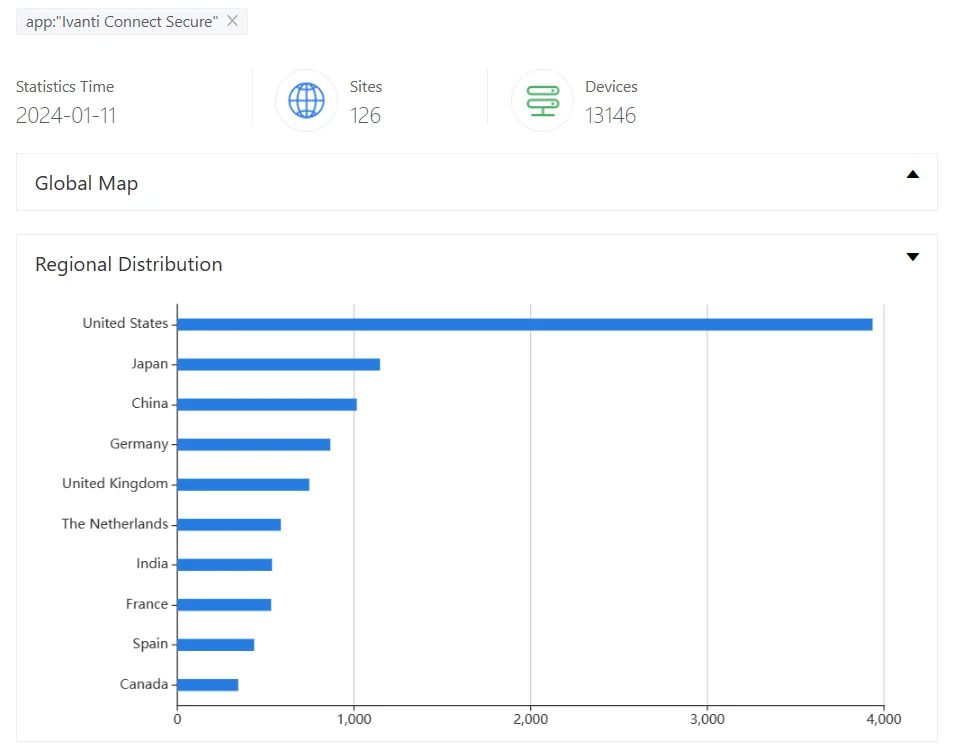Click the France bar in chart

[x=224, y=604]
